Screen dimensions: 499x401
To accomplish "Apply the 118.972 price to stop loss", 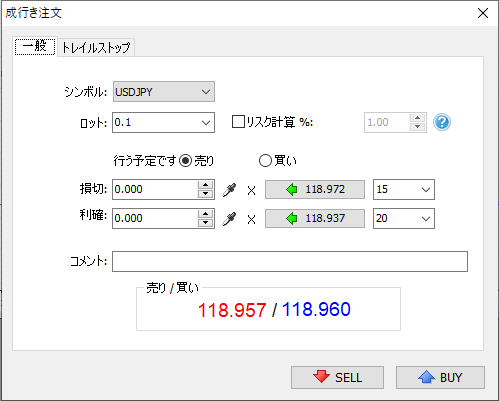I will [315, 190].
